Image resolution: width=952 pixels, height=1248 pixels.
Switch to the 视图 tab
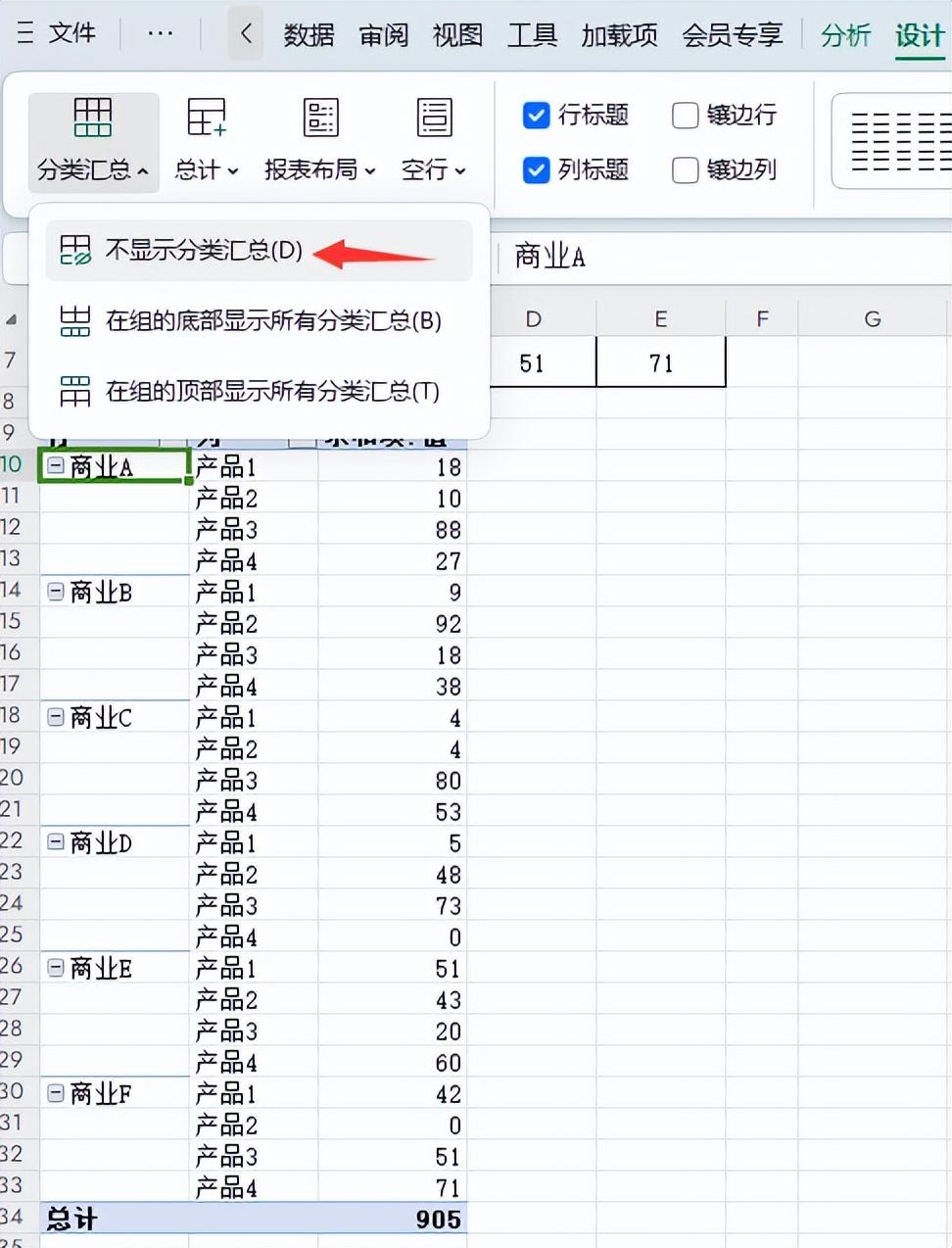tap(457, 35)
